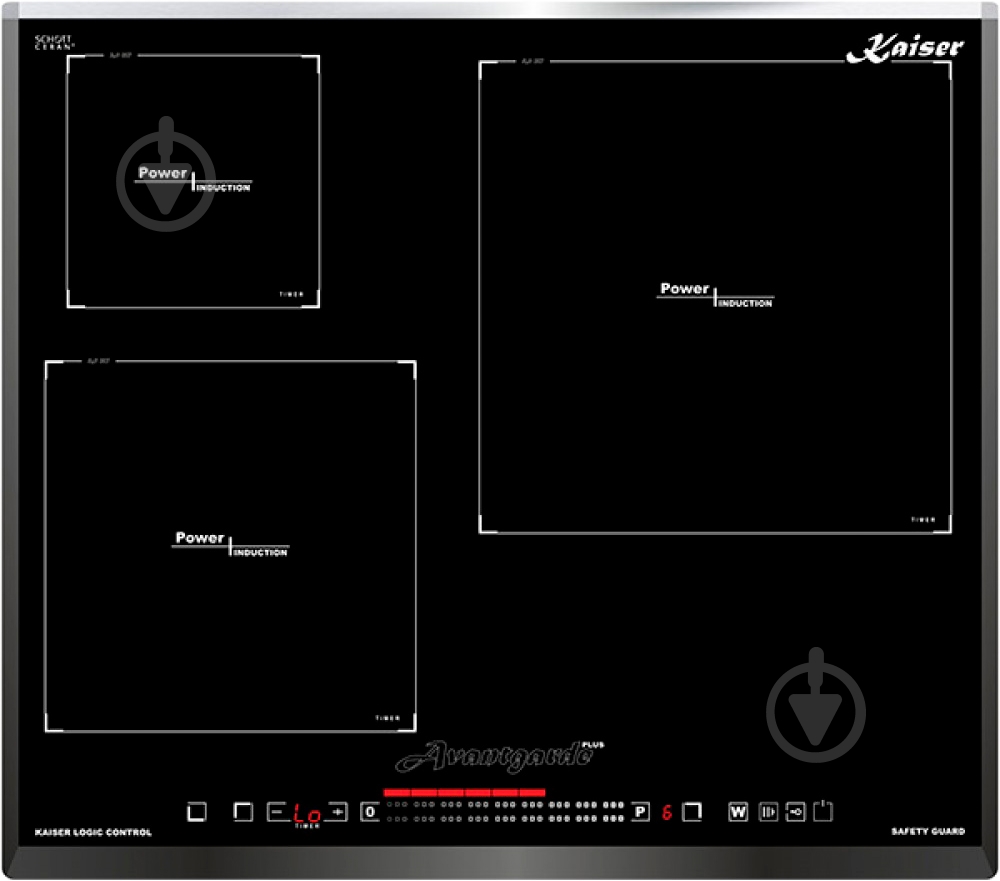Click the Power Induction label in the large right zone

(716, 295)
